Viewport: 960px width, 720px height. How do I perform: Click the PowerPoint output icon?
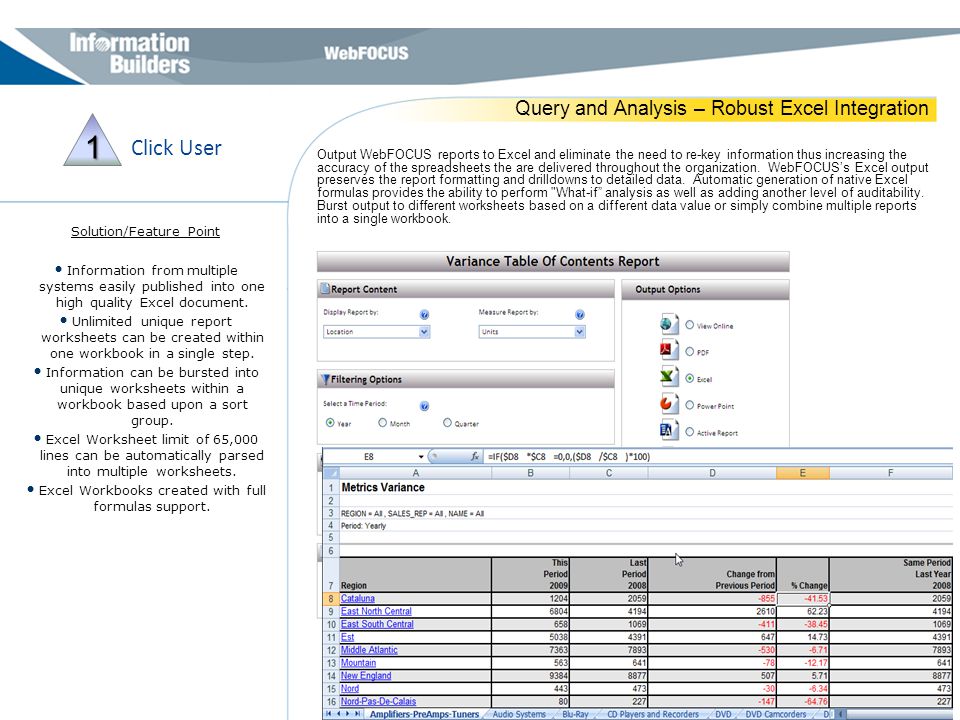tap(669, 405)
